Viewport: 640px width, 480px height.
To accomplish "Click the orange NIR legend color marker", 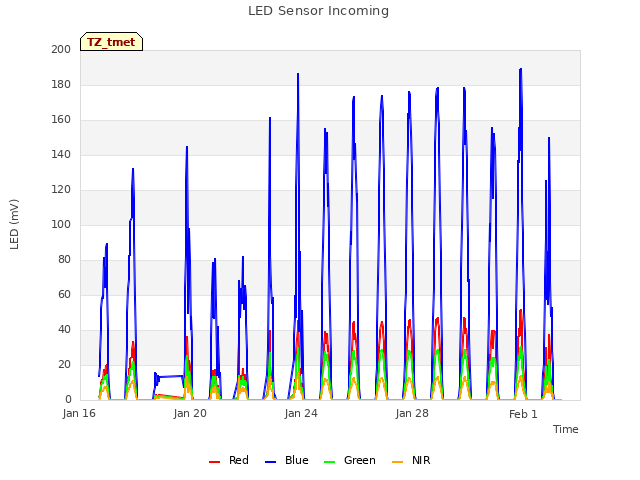I will tap(397, 462).
